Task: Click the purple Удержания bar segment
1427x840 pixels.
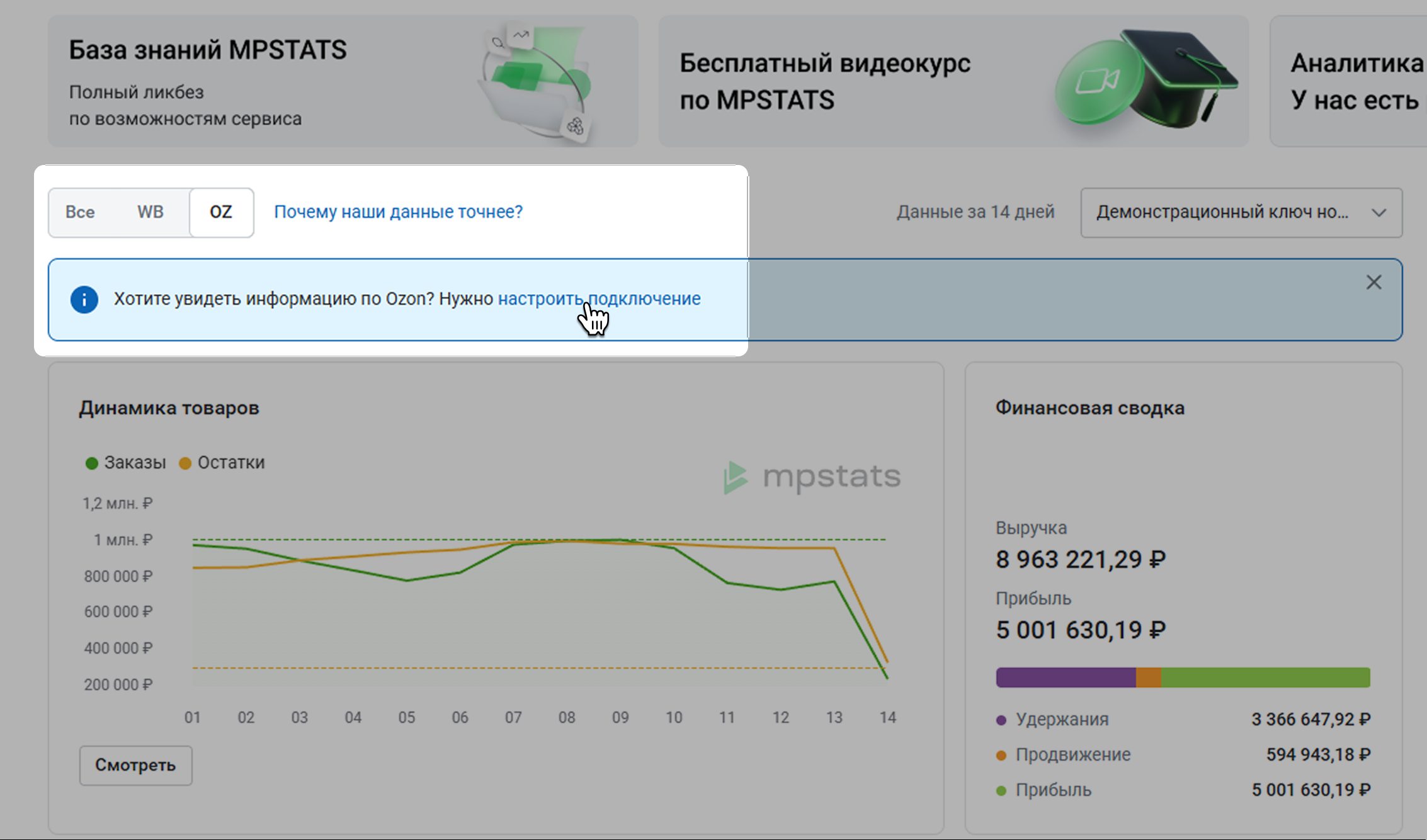Action: pyautogui.click(x=1066, y=678)
